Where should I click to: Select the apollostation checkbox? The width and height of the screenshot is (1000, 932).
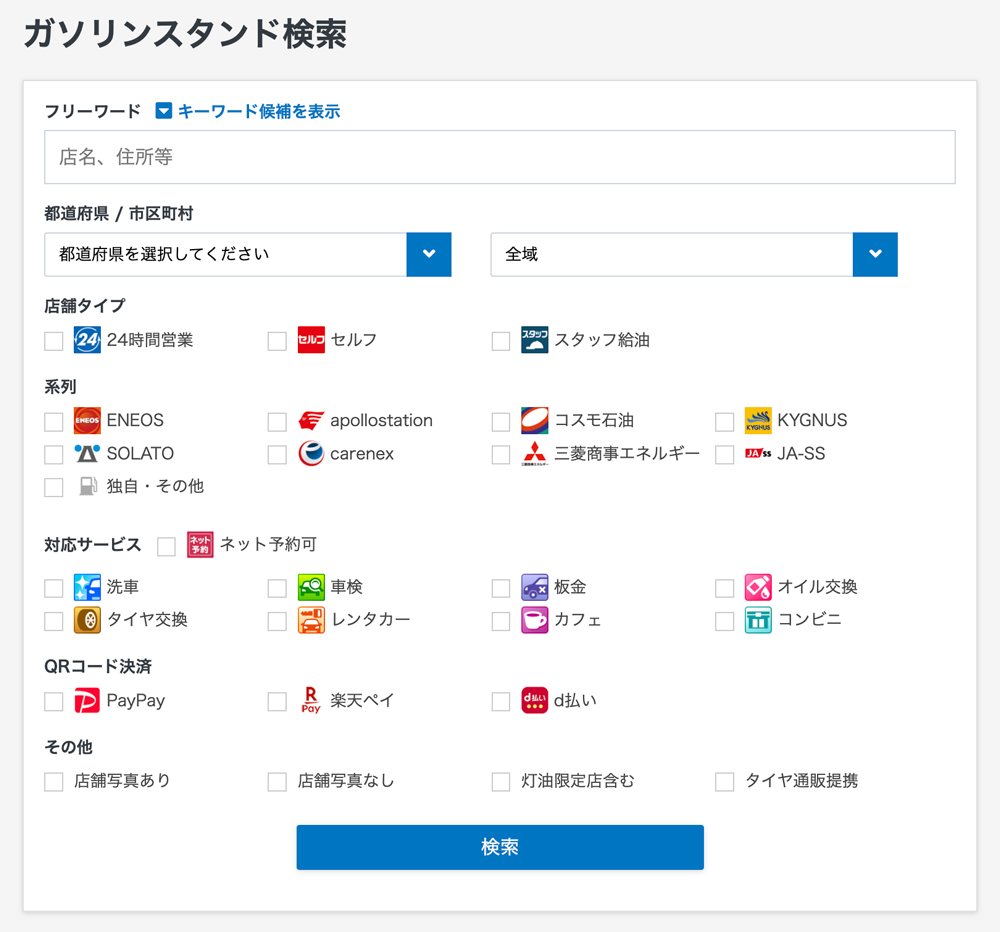(277, 422)
